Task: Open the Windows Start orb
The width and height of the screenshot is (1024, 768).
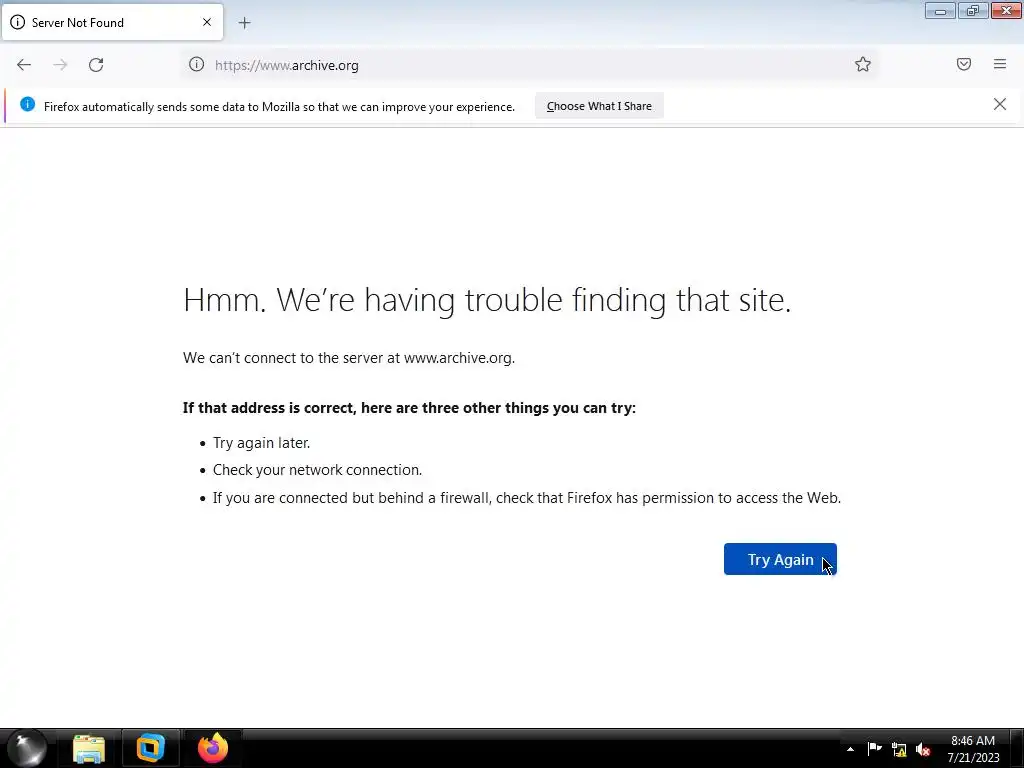Action: click(27, 748)
